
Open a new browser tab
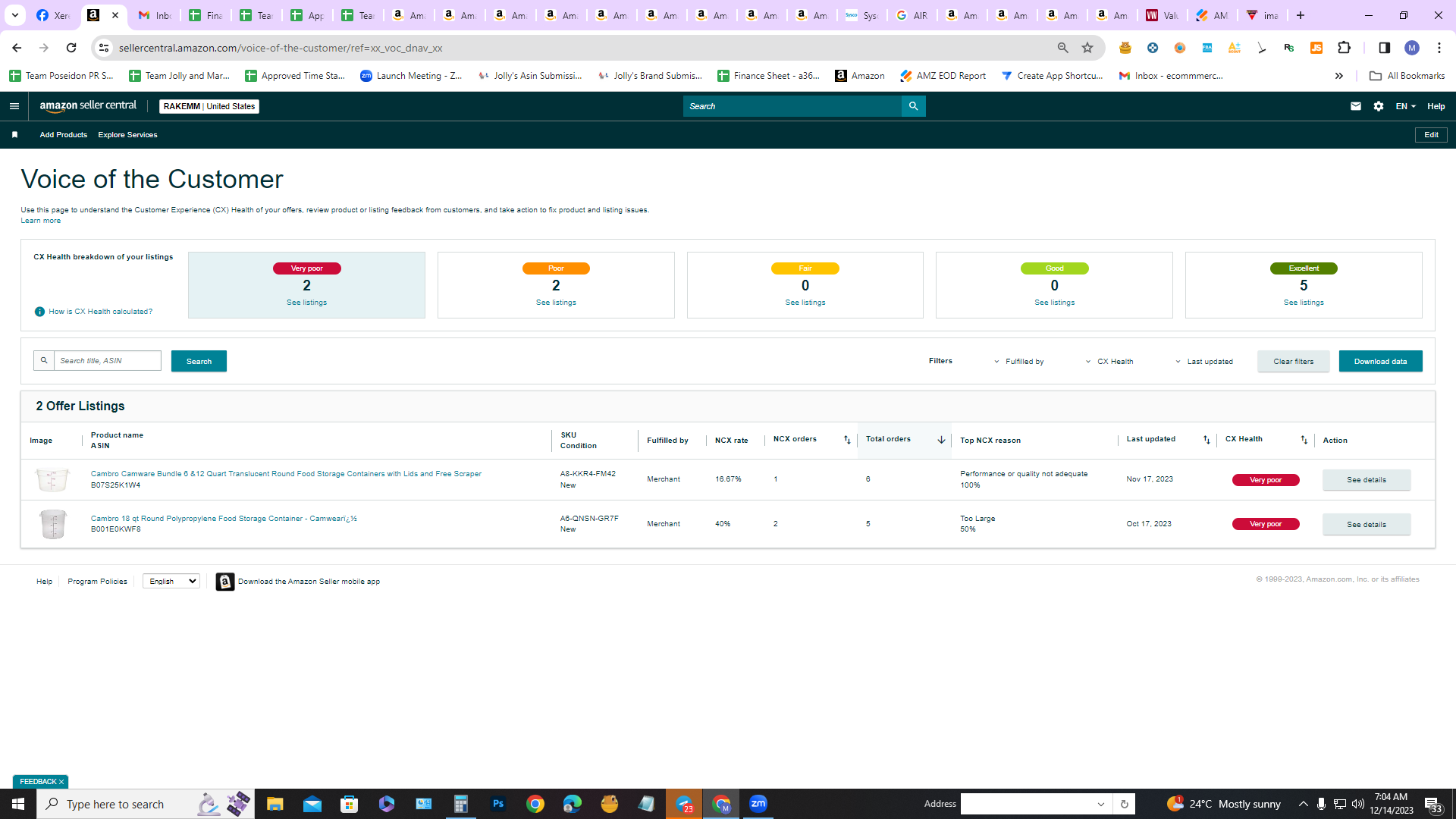(x=1301, y=15)
